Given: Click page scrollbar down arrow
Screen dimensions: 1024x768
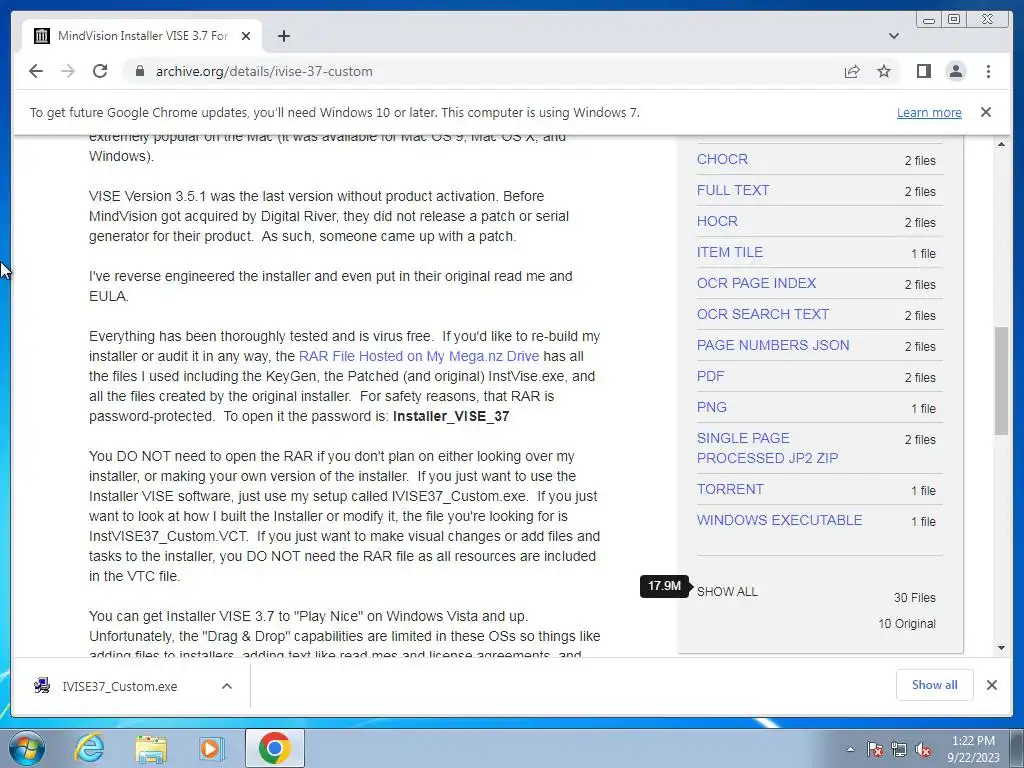Looking at the screenshot, I should (1001, 648).
